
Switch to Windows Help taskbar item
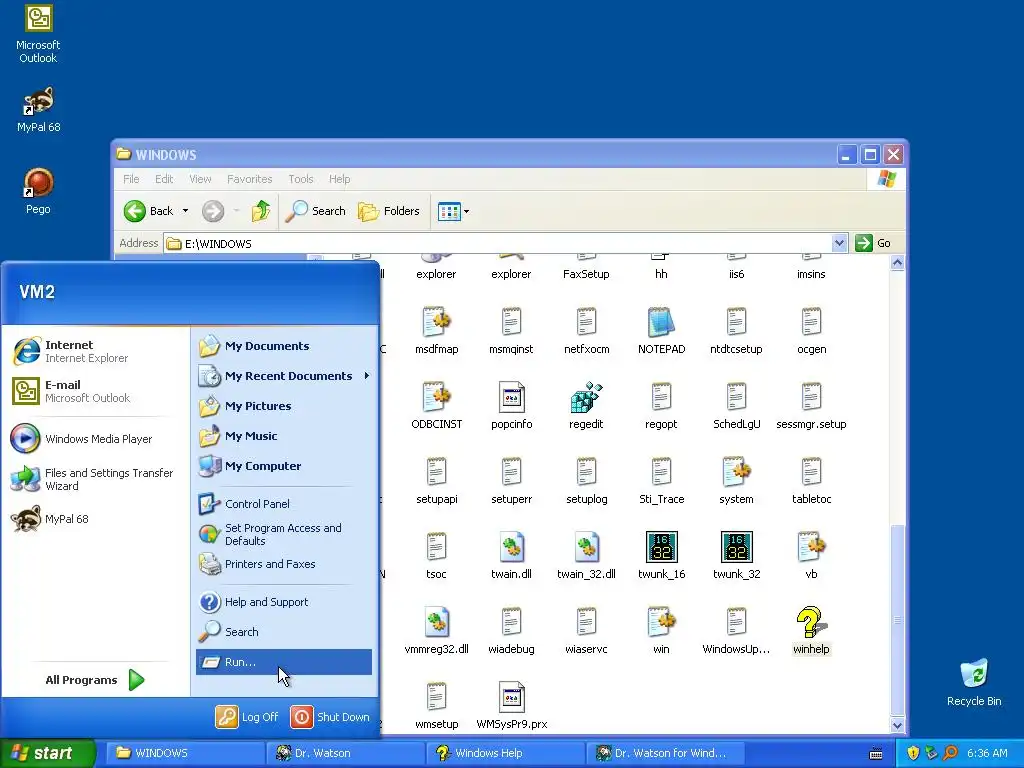505,753
